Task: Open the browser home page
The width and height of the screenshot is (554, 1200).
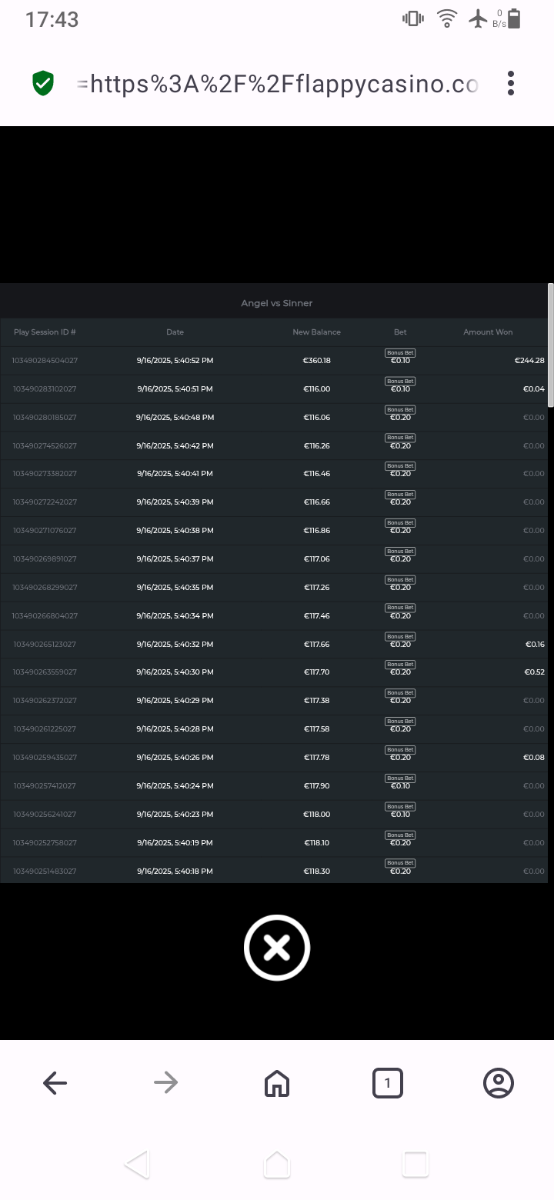Action: coord(277,1082)
